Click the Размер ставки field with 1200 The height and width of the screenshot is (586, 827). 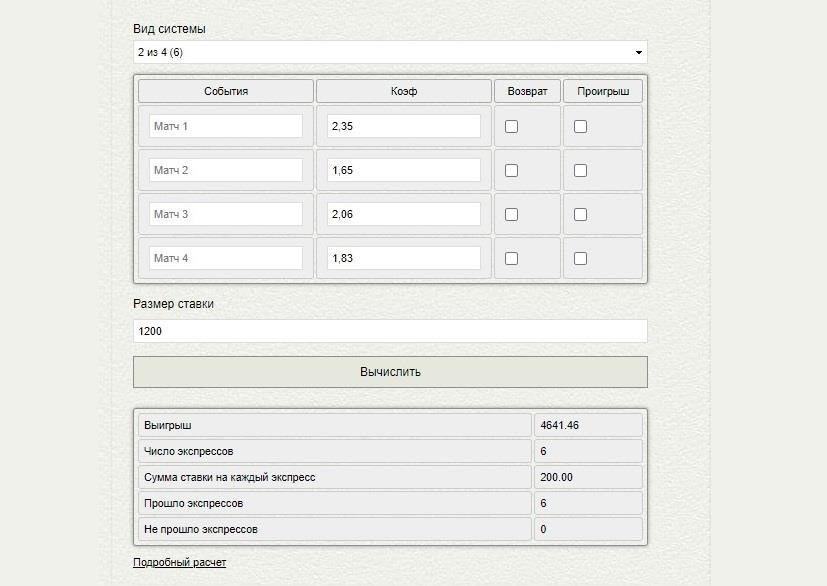[x=390, y=331]
